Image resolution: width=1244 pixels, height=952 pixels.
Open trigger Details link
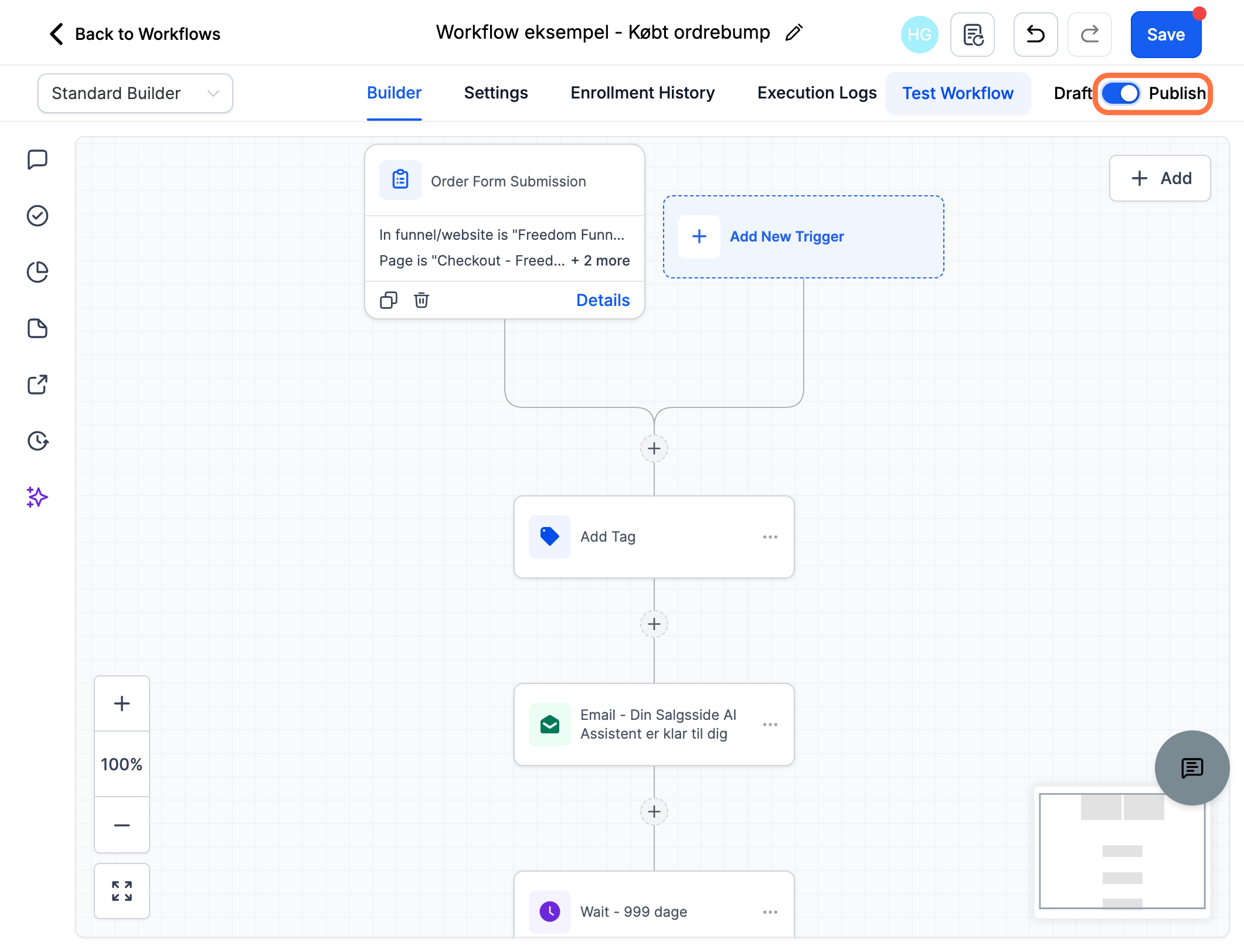[x=603, y=300]
